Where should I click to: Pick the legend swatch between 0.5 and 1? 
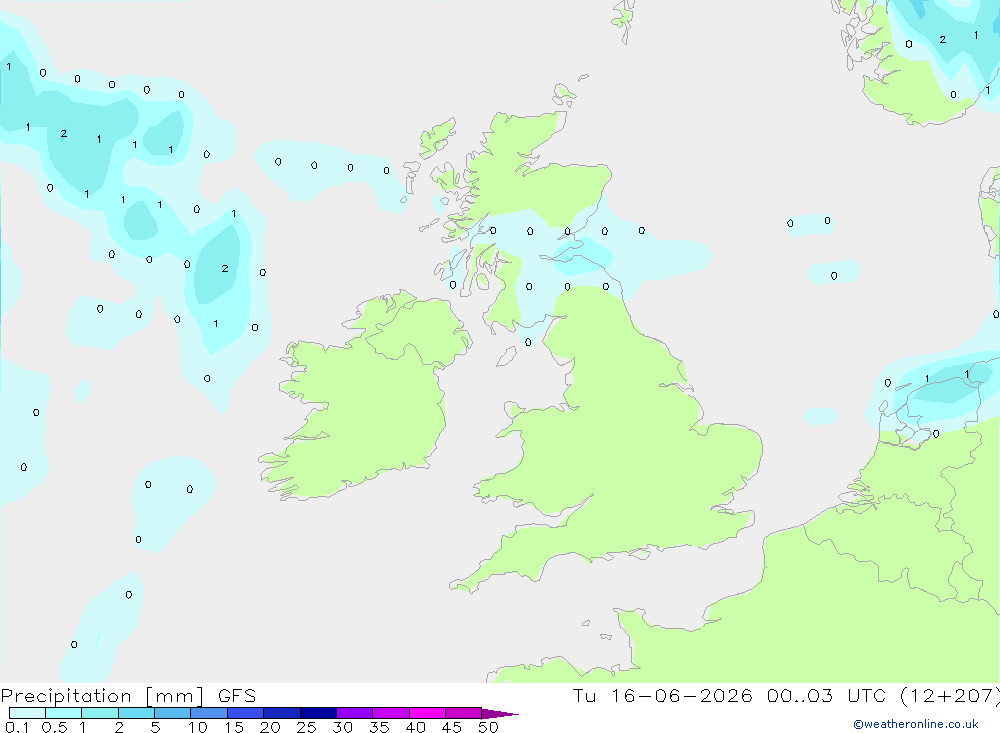point(63,713)
